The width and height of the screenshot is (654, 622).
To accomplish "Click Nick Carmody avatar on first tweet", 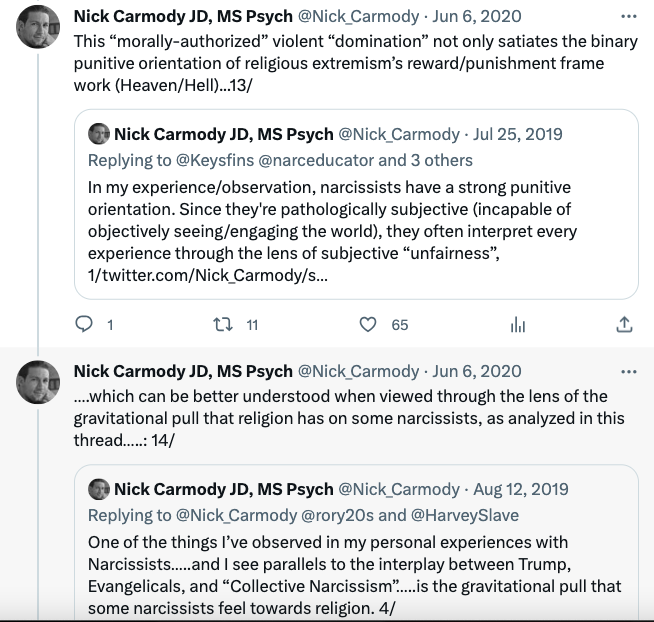I will [x=38, y=28].
